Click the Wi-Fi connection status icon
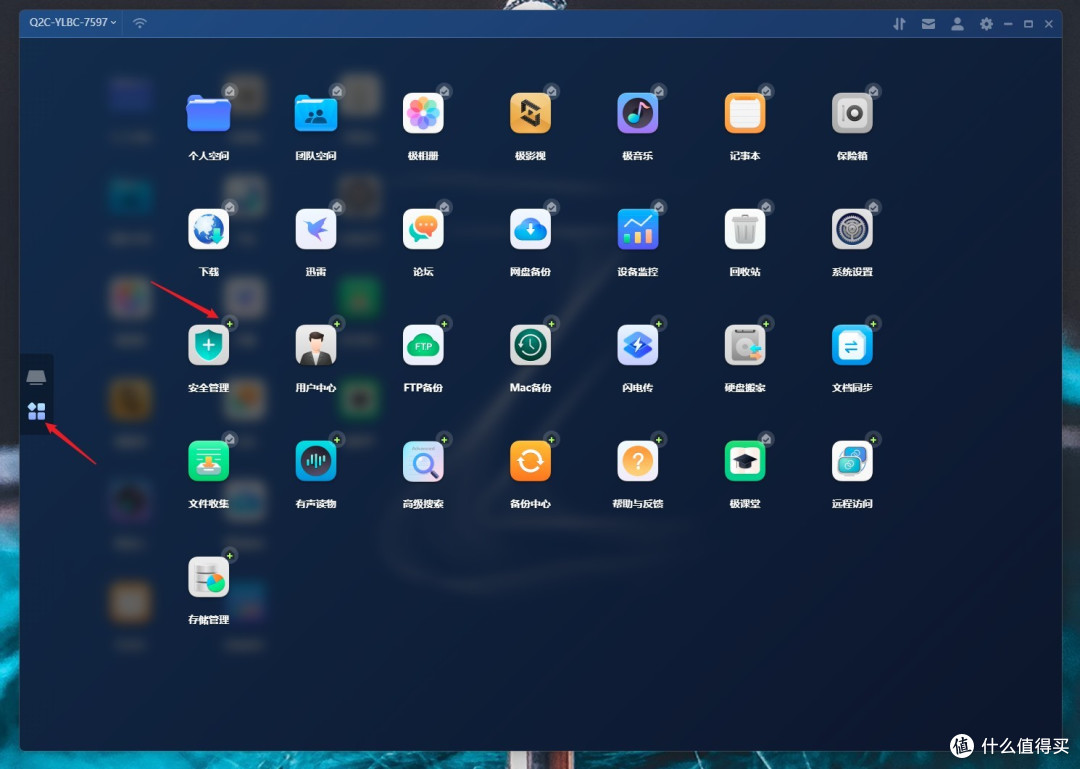 coord(140,23)
